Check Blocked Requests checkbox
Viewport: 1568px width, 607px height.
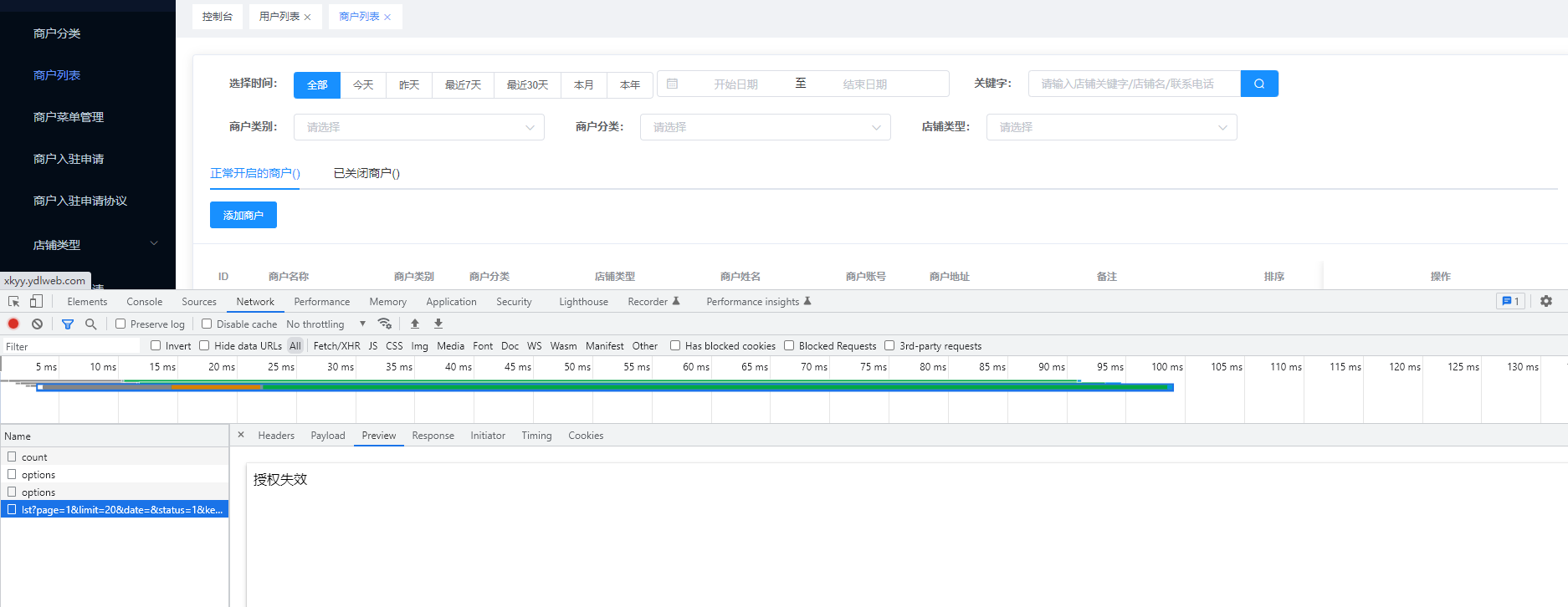point(789,345)
